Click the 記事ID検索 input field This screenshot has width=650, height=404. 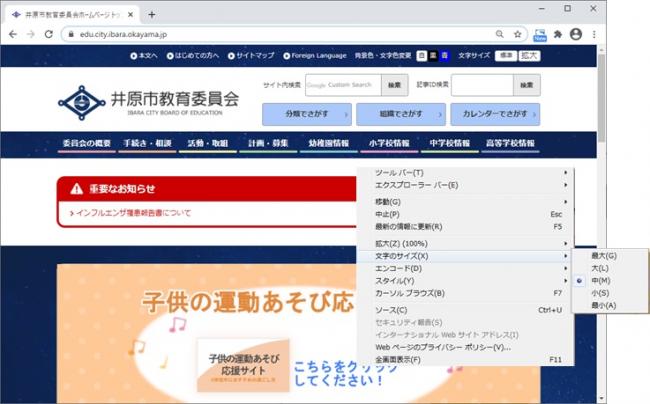click(482, 85)
